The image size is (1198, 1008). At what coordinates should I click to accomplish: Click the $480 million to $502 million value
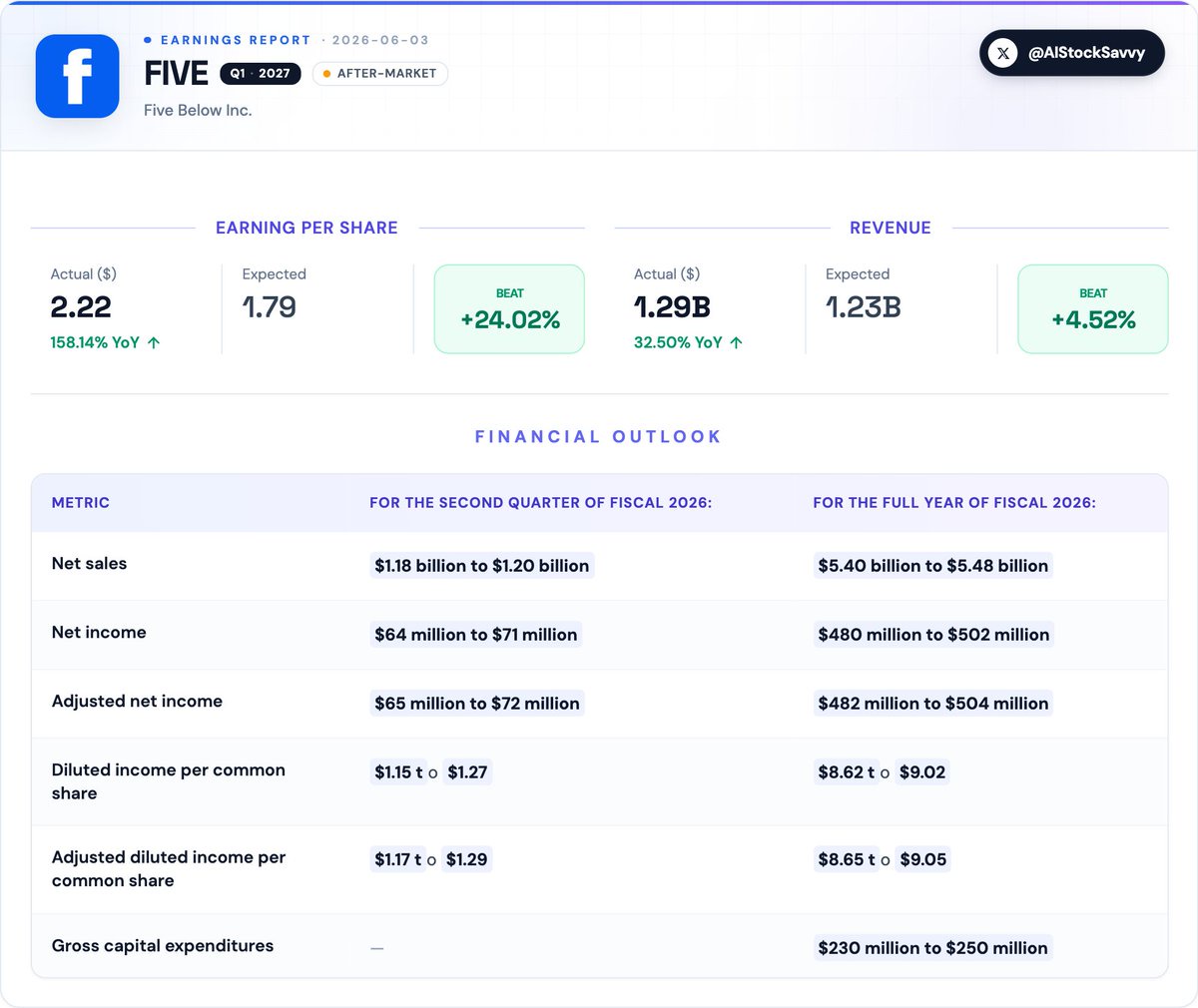(x=933, y=635)
